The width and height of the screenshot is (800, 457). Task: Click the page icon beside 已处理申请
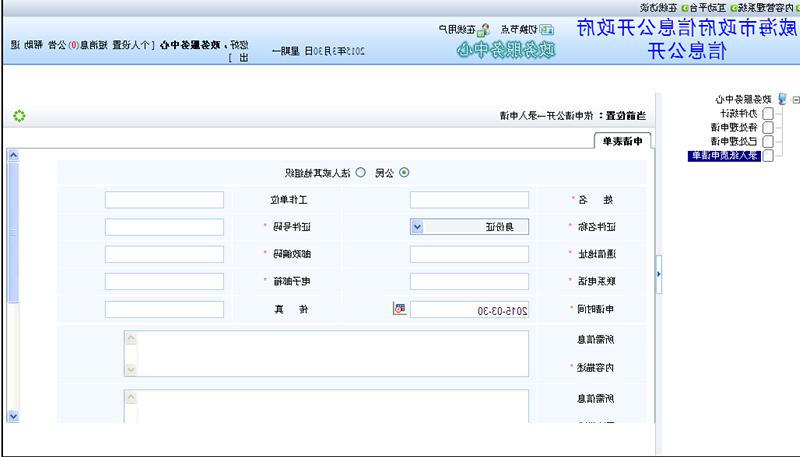pos(768,141)
